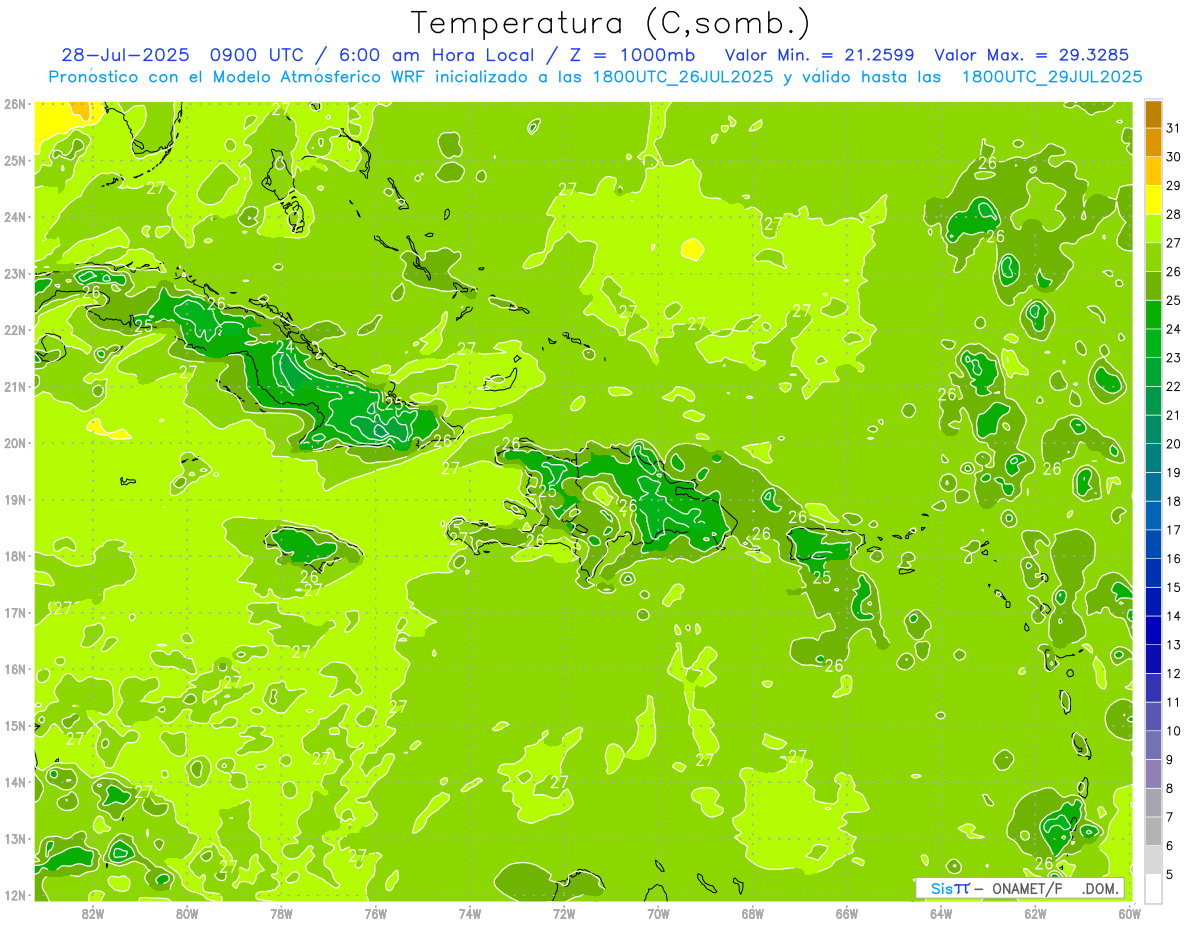The height and width of the screenshot is (927, 1200).
Task: Select gray legend band between 5 and 6
Action: [1153, 859]
